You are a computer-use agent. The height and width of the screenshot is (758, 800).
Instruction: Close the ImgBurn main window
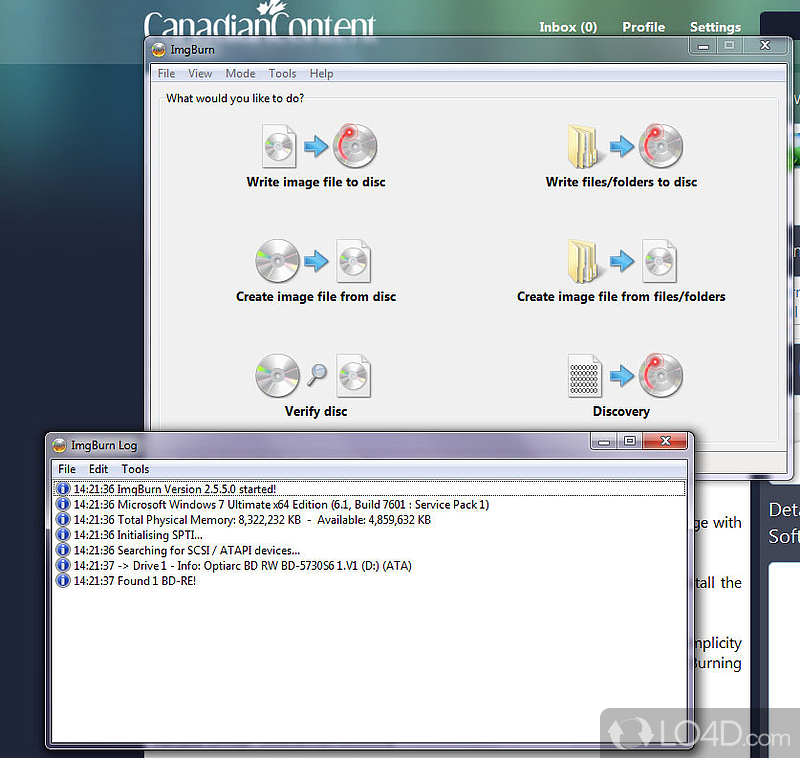(765, 46)
